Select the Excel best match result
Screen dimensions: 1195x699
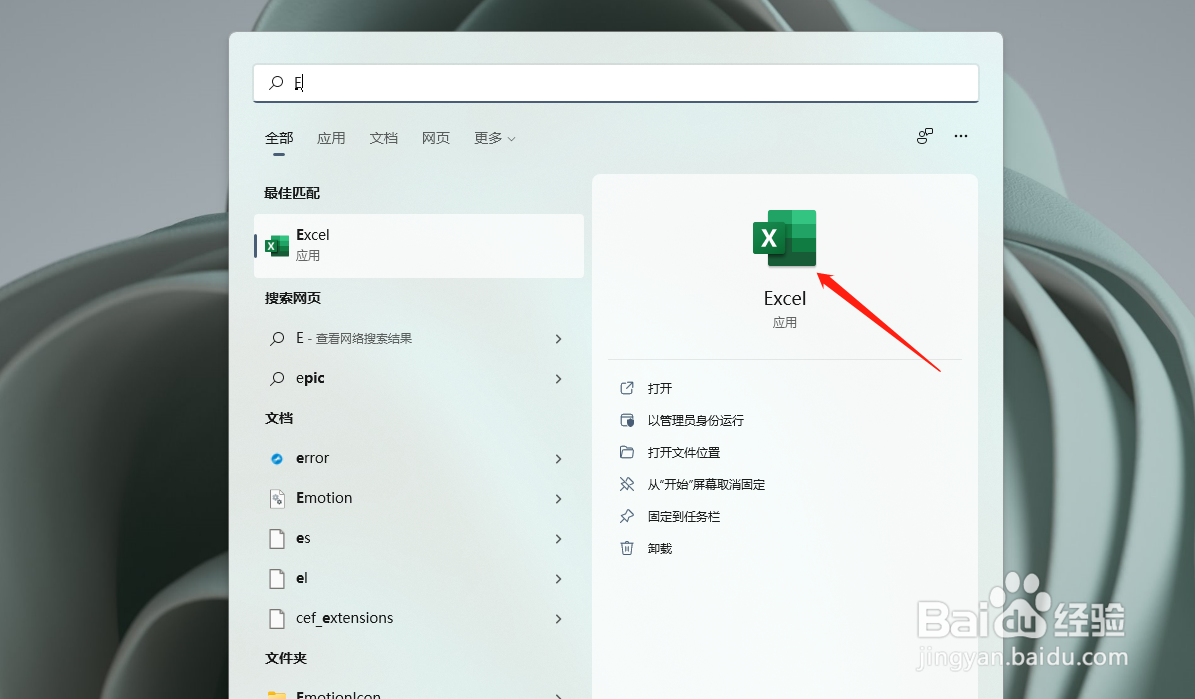tap(419, 245)
